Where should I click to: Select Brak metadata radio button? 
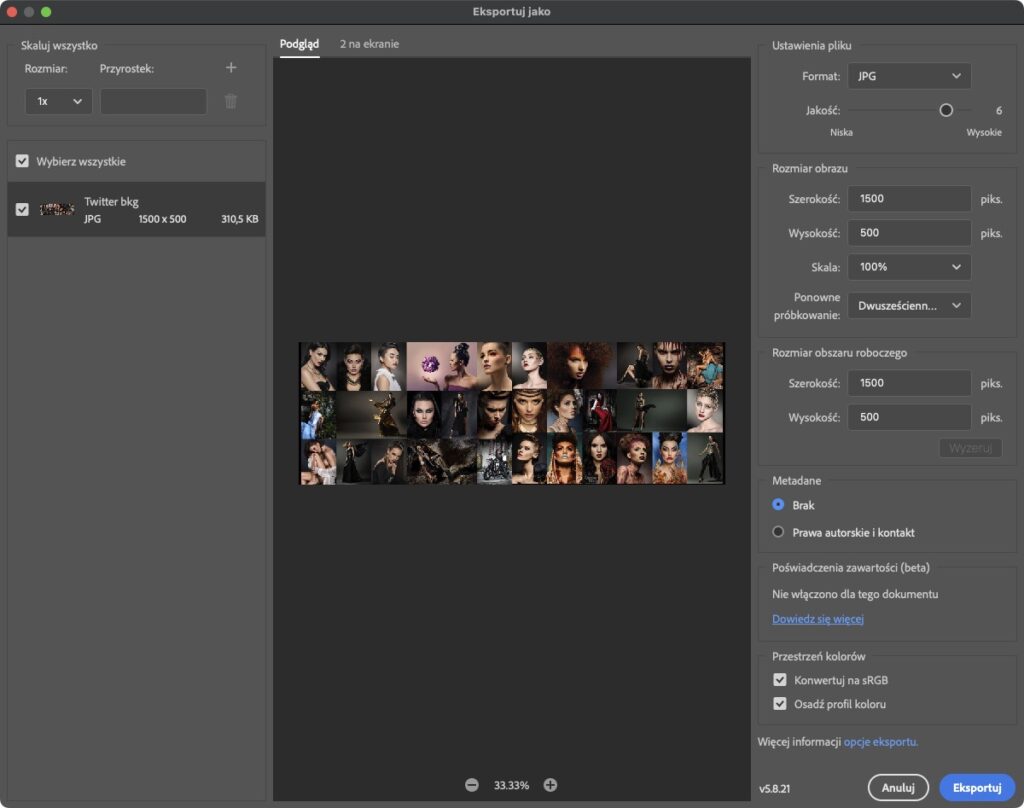click(x=779, y=506)
